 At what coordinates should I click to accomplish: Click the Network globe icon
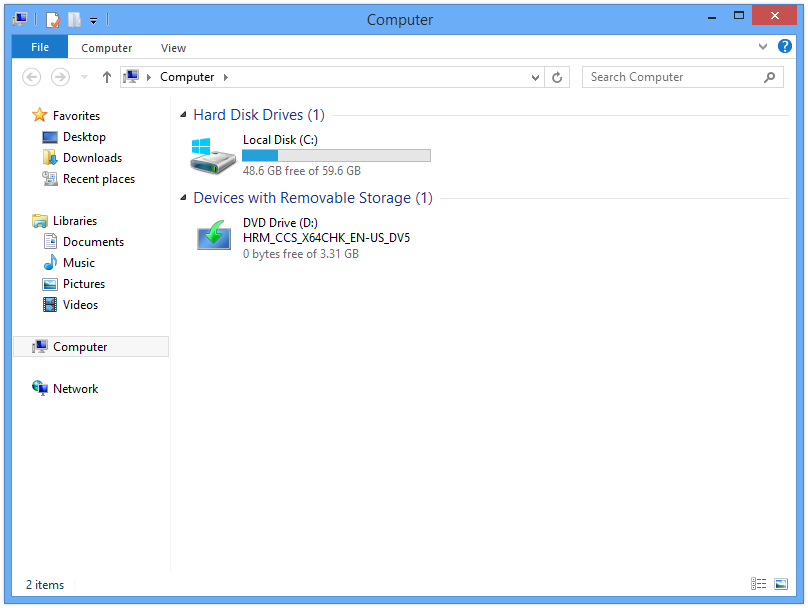(x=40, y=388)
